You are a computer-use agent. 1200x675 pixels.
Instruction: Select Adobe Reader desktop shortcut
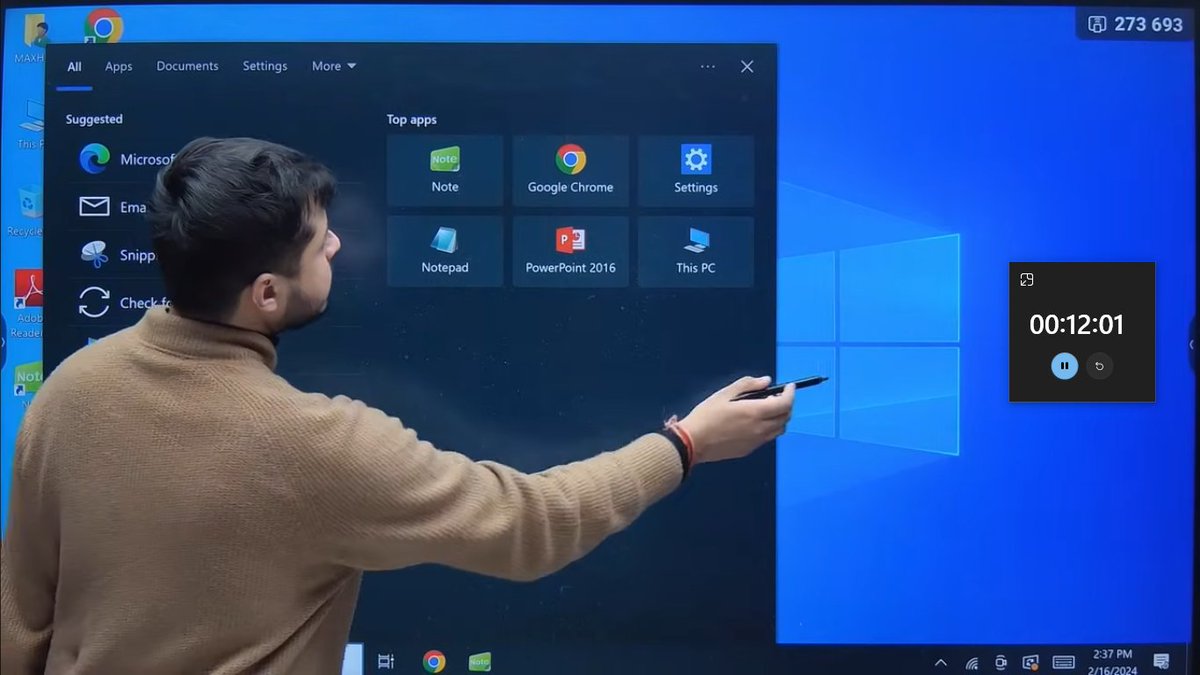28,303
